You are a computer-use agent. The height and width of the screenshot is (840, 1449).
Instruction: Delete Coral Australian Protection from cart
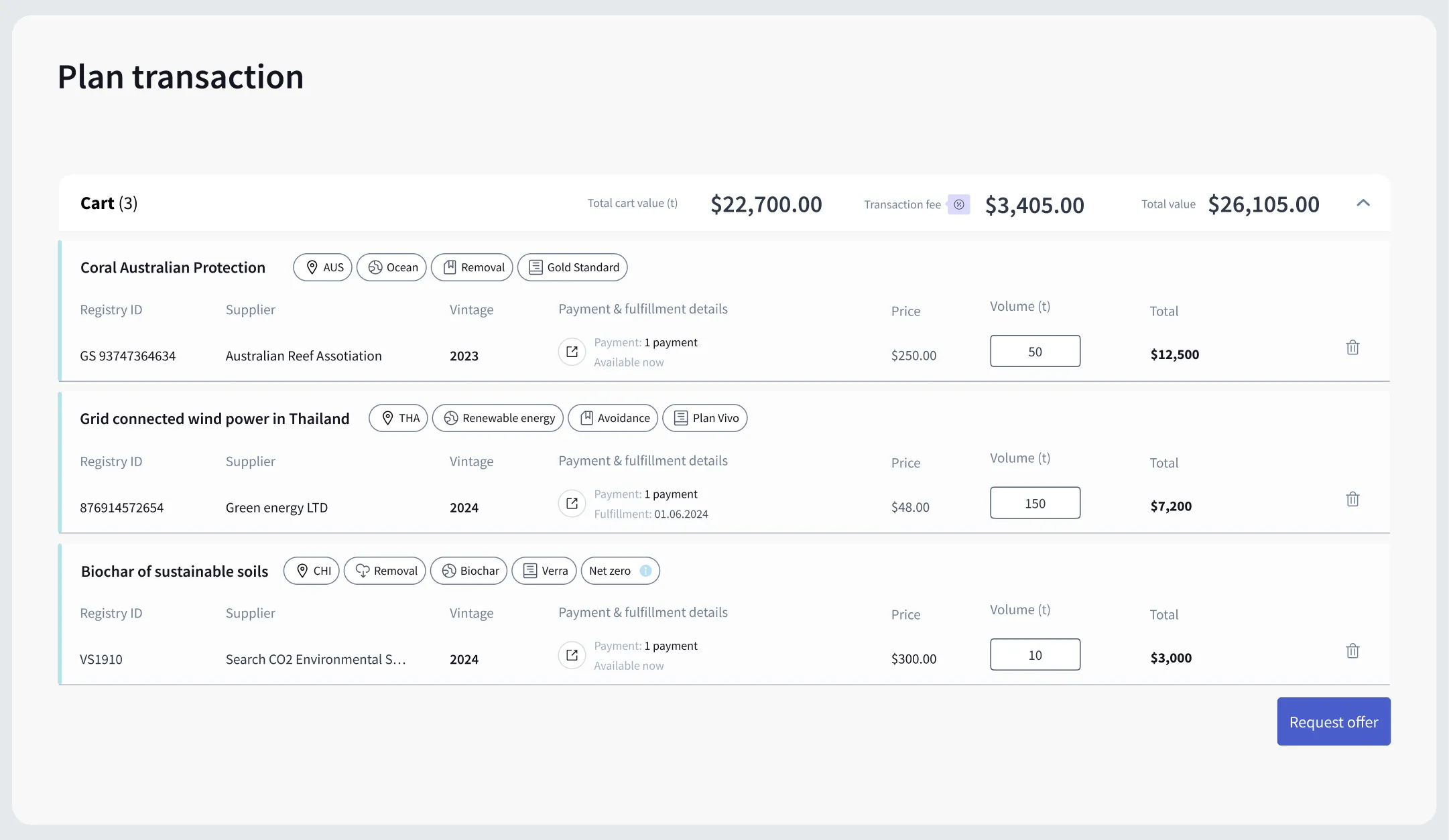pyautogui.click(x=1352, y=348)
